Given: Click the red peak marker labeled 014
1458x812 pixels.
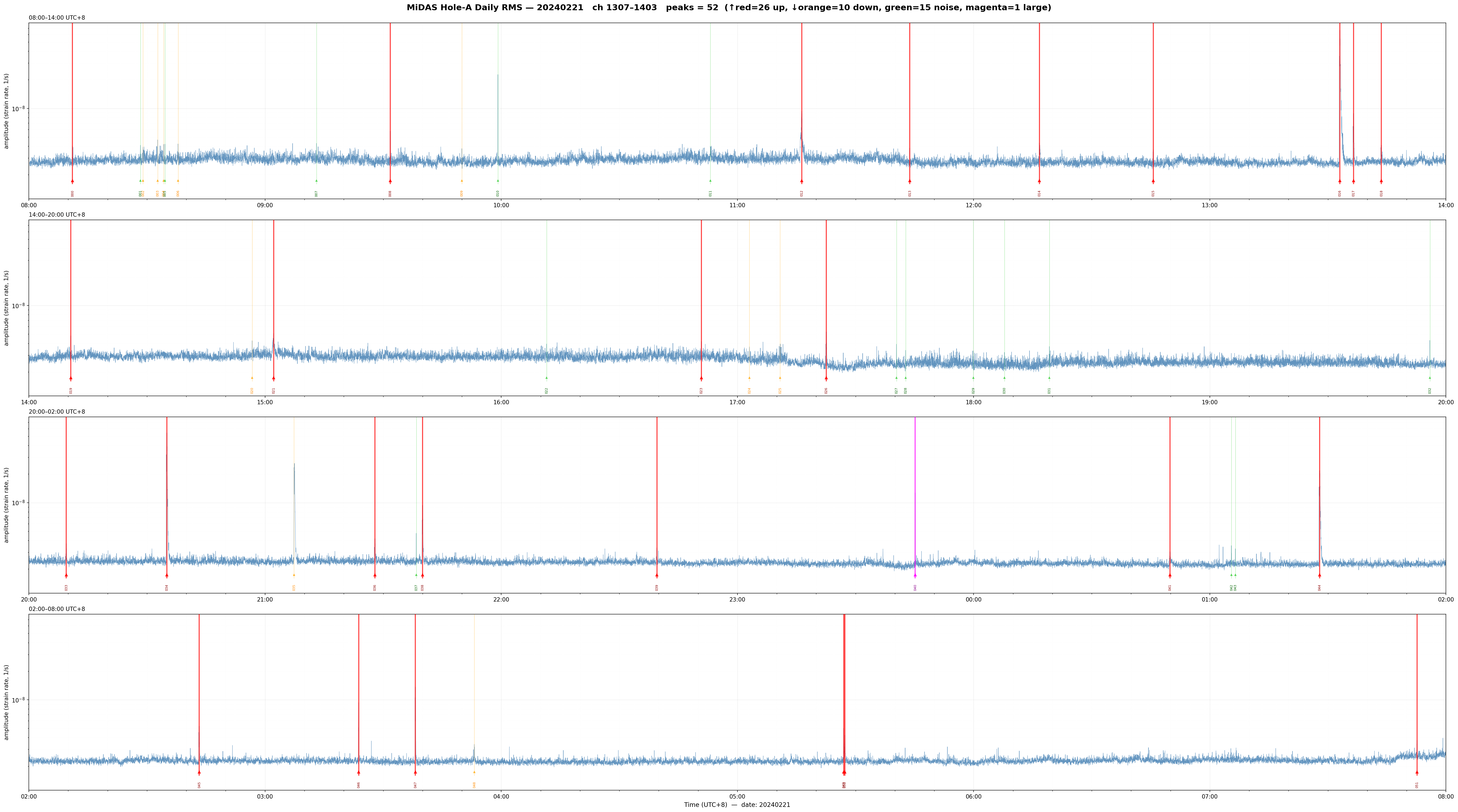Looking at the screenshot, I should click(1039, 181).
